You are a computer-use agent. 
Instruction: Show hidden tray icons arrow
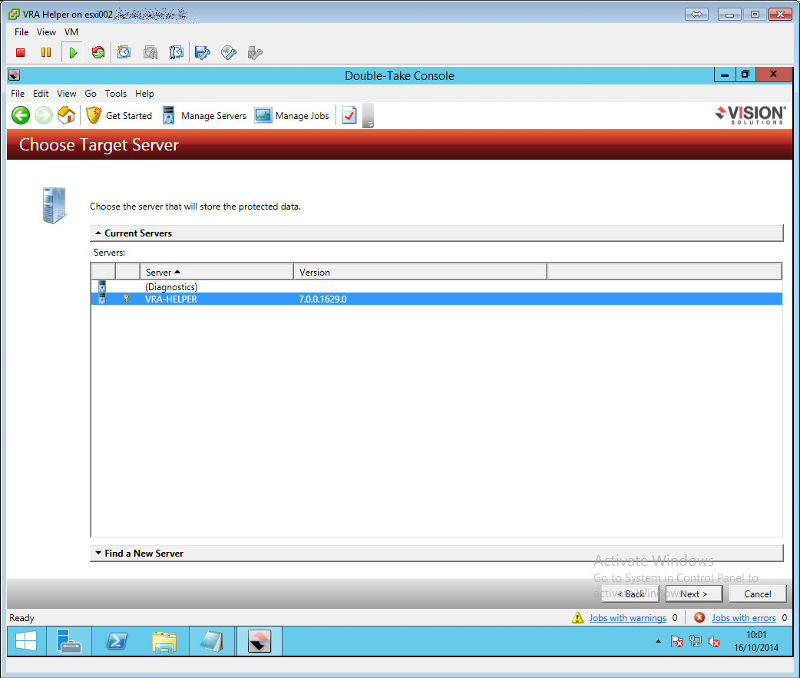coord(658,641)
